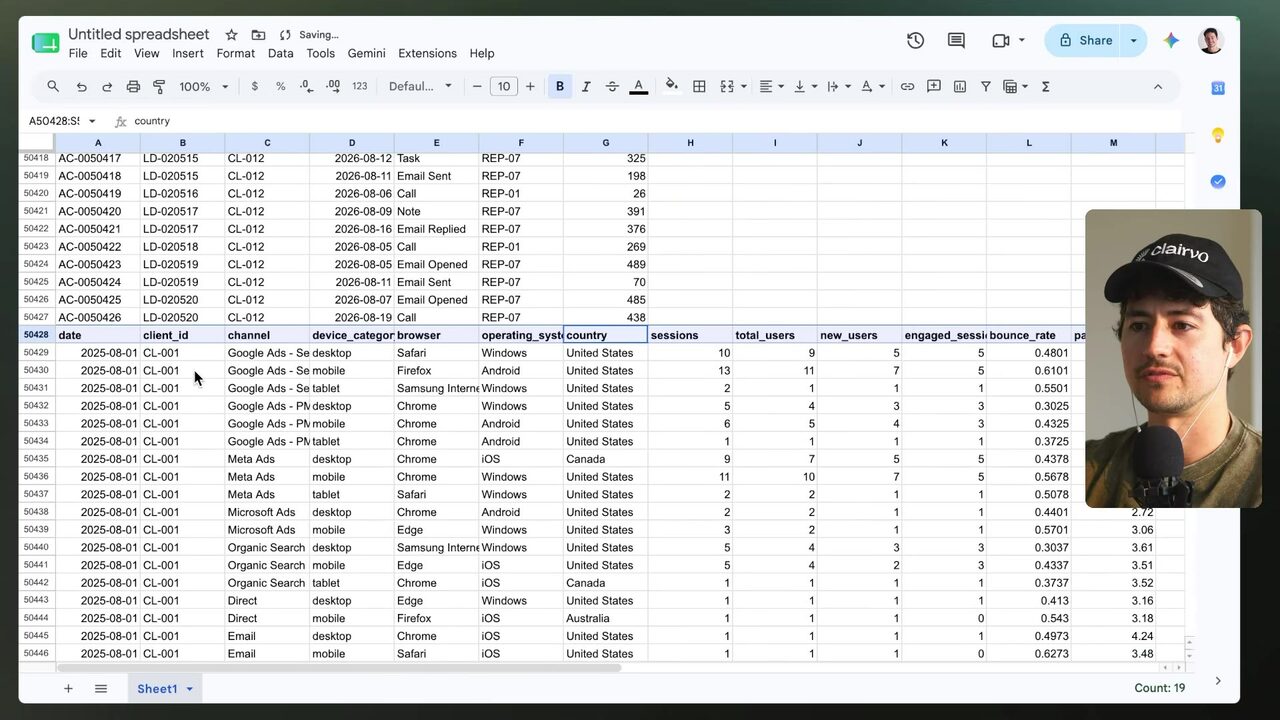Choose a text color

pyautogui.click(x=638, y=87)
